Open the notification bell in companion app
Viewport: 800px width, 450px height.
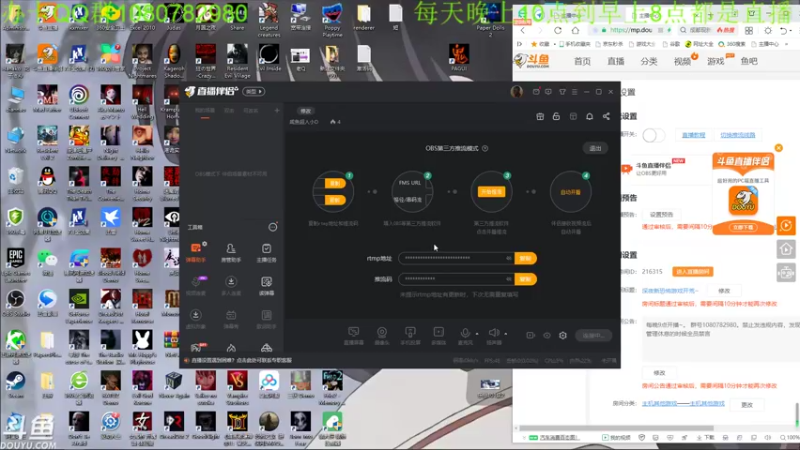(x=589, y=117)
